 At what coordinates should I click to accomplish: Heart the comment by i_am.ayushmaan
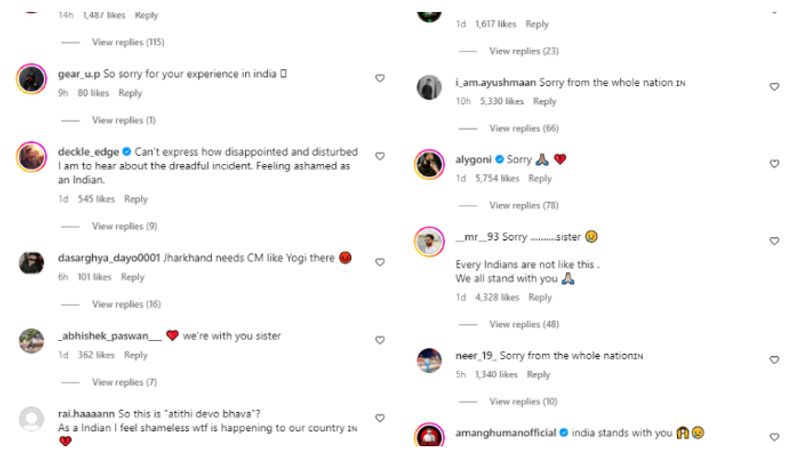click(x=774, y=87)
